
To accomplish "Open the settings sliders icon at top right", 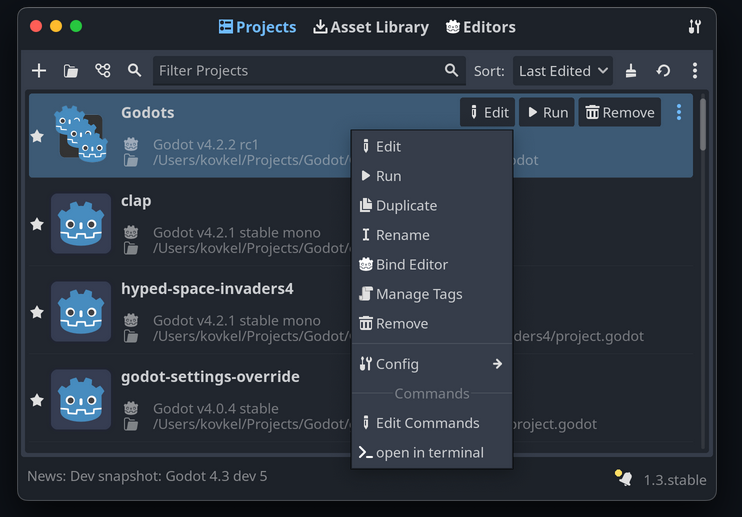I will pyautogui.click(x=695, y=27).
